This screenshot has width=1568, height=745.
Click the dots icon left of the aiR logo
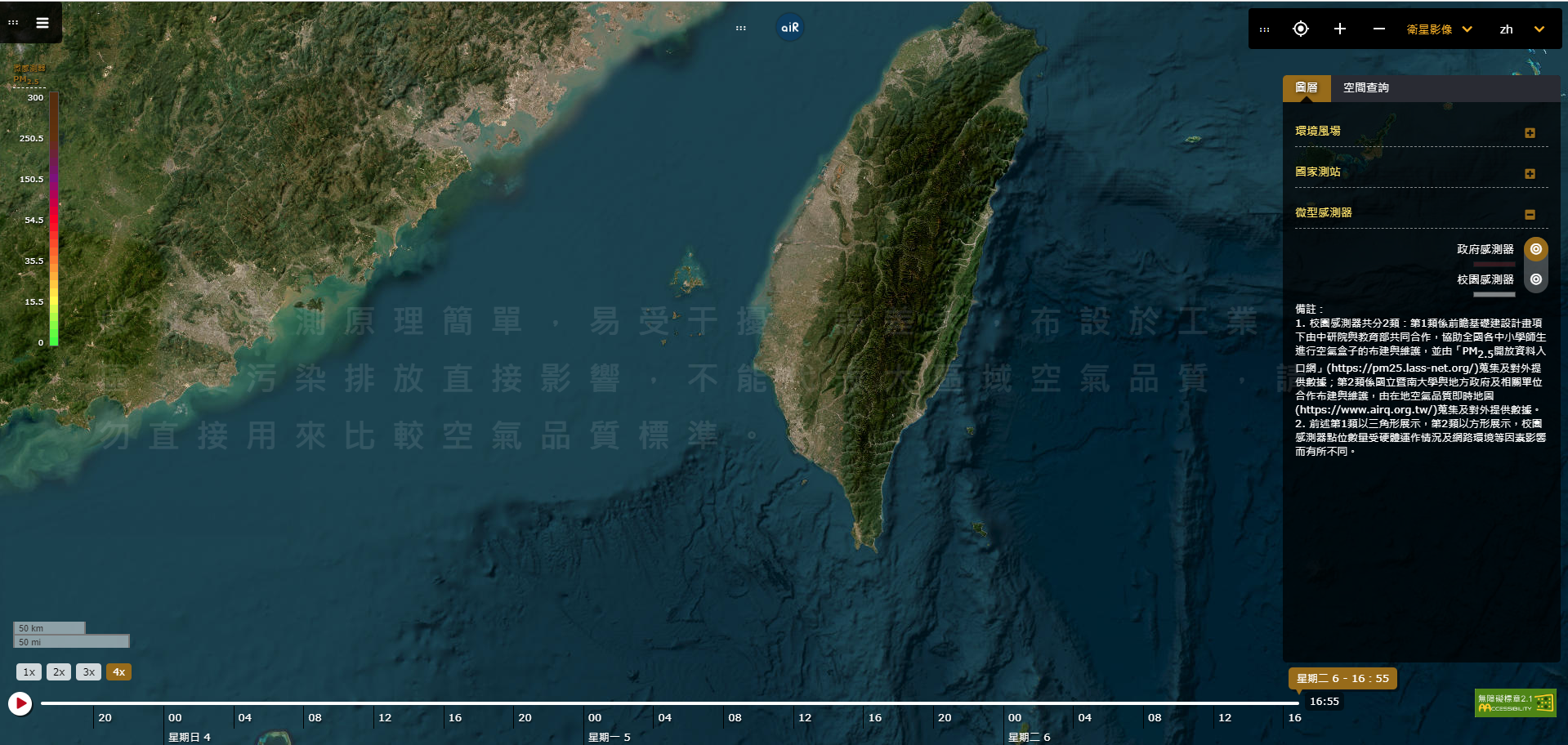740,27
